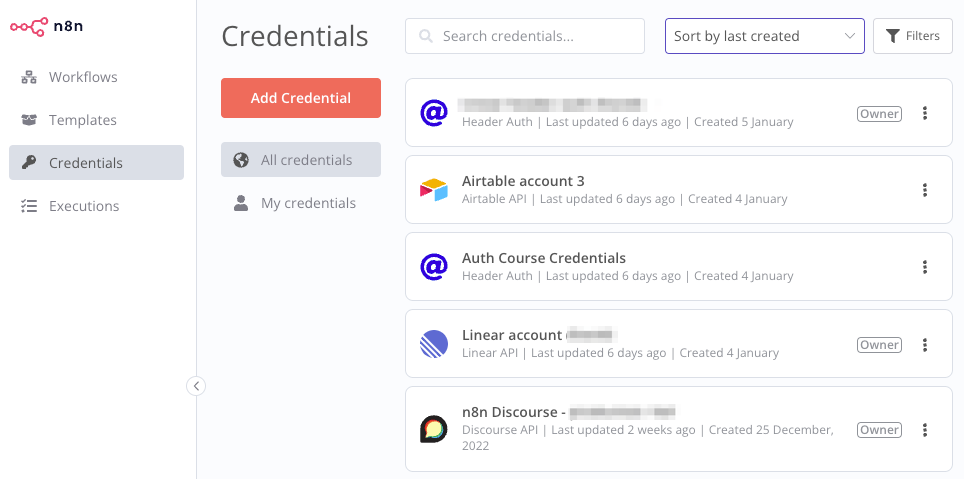This screenshot has height=479, width=964.
Task: Collapse the sidebar with the chevron arrow
Action: point(196,386)
